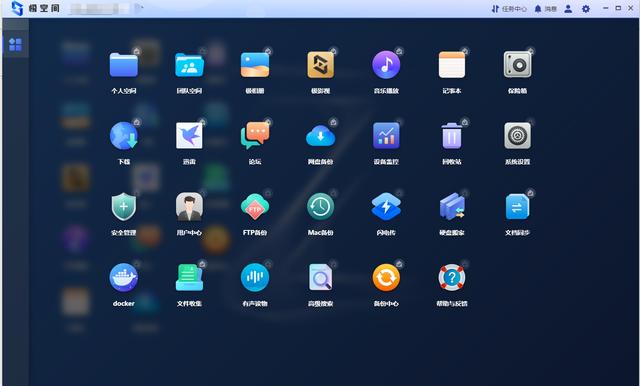Launch the 极相册 photo album app

[x=255, y=65]
